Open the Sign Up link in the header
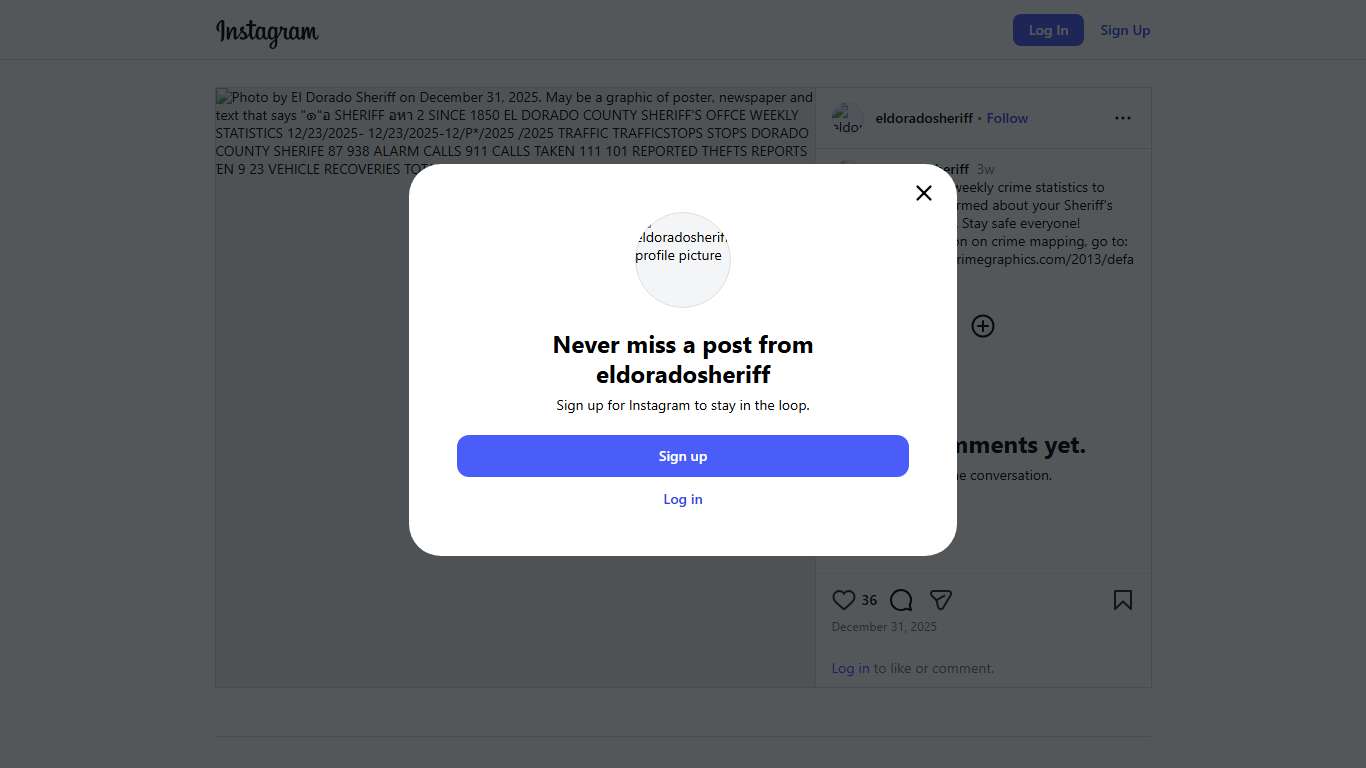 click(1125, 30)
